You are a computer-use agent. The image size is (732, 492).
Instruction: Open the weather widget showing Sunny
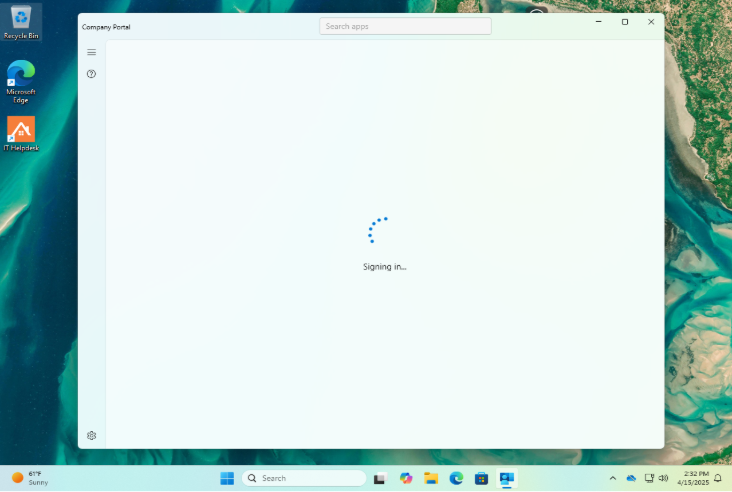click(30, 478)
